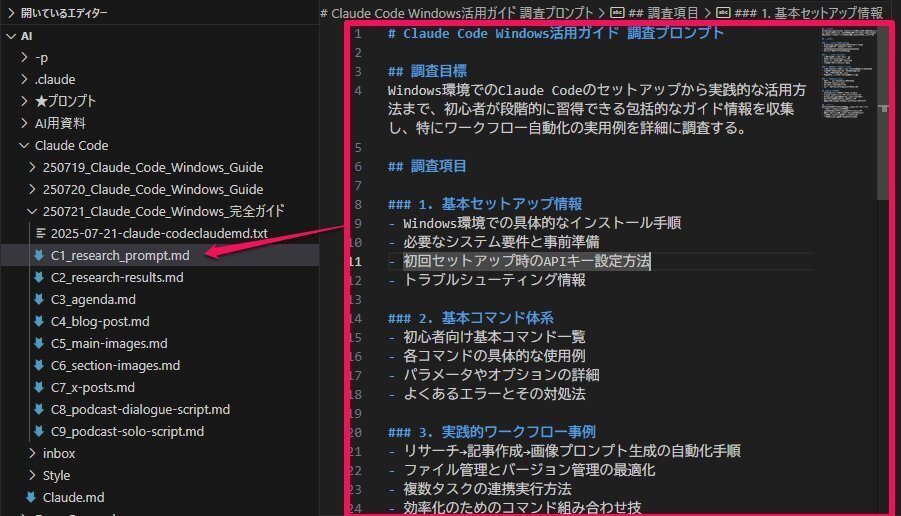Image resolution: width=901 pixels, height=516 pixels.
Task: Open C7_x-posts.md file
Action: pyautogui.click(x=93, y=387)
